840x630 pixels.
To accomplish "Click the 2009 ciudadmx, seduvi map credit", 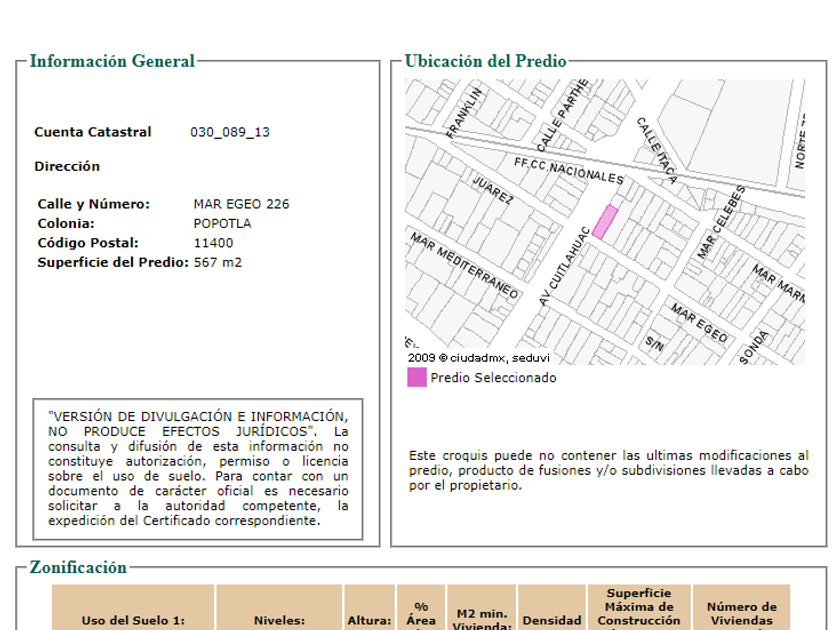I will tap(478, 358).
